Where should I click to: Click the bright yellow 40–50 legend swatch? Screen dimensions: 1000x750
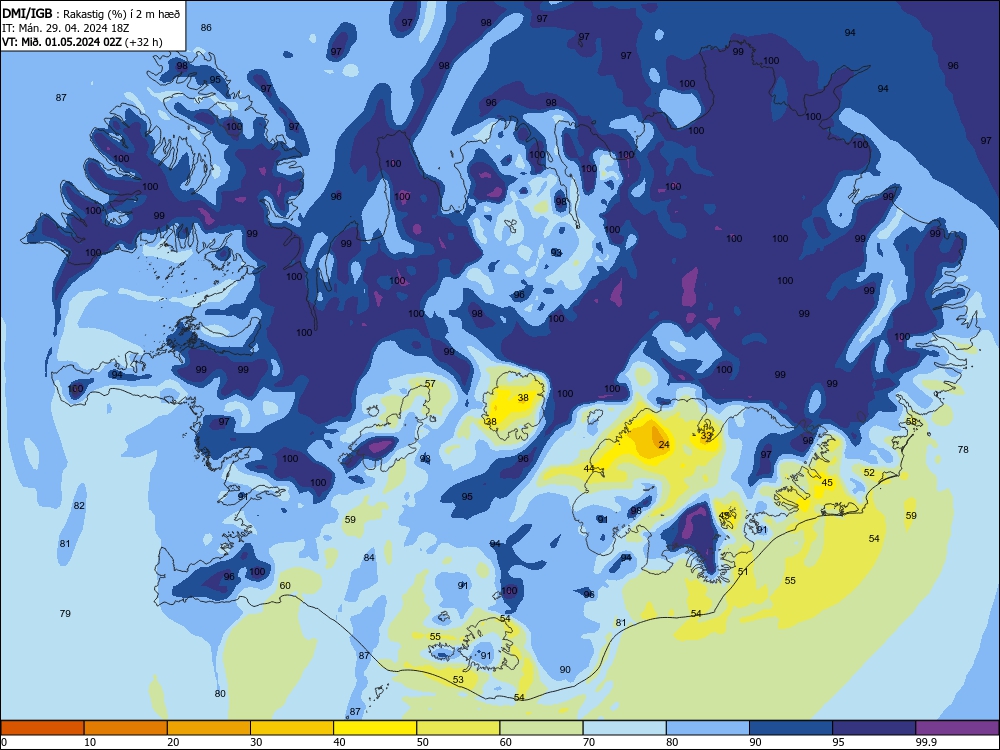tap(375, 728)
